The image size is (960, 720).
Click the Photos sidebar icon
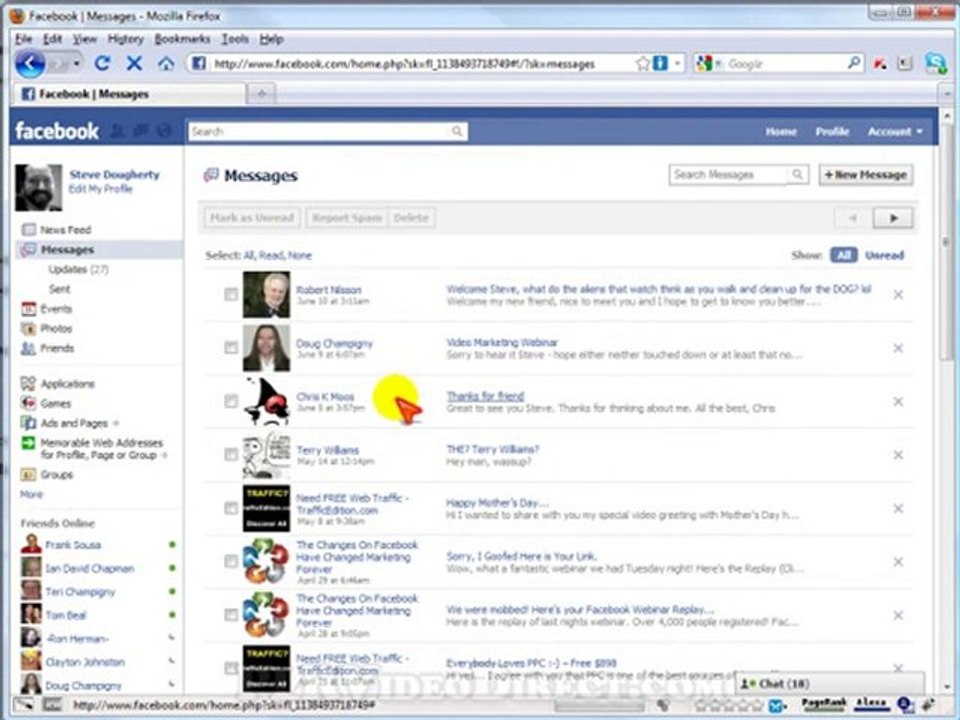tap(28, 329)
